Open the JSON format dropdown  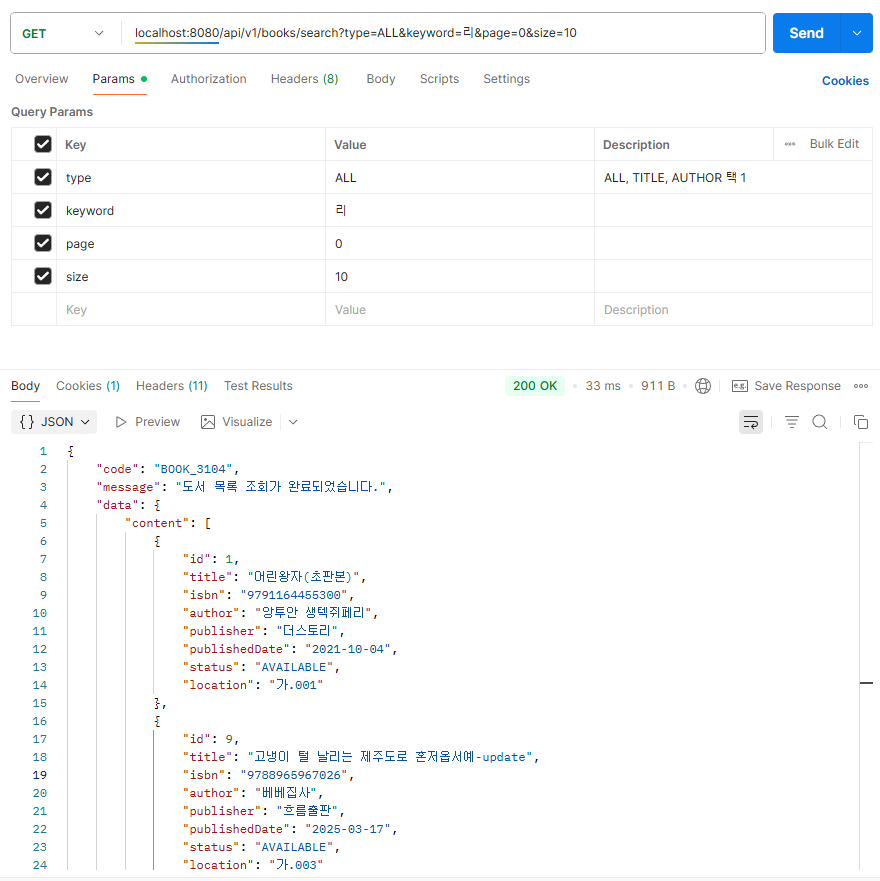point(55,422)
